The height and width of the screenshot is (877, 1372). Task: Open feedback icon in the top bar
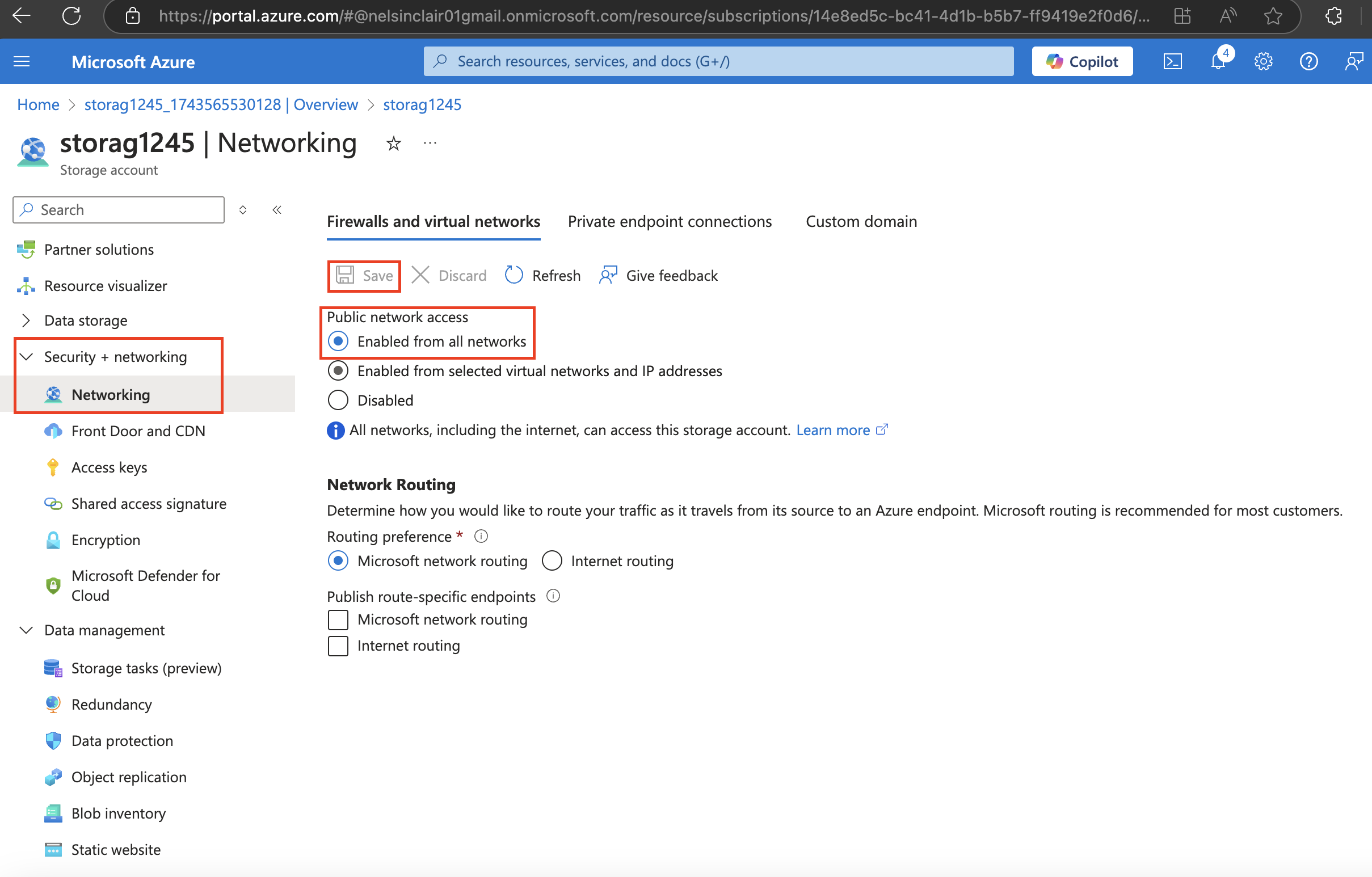click(1354, 61)
